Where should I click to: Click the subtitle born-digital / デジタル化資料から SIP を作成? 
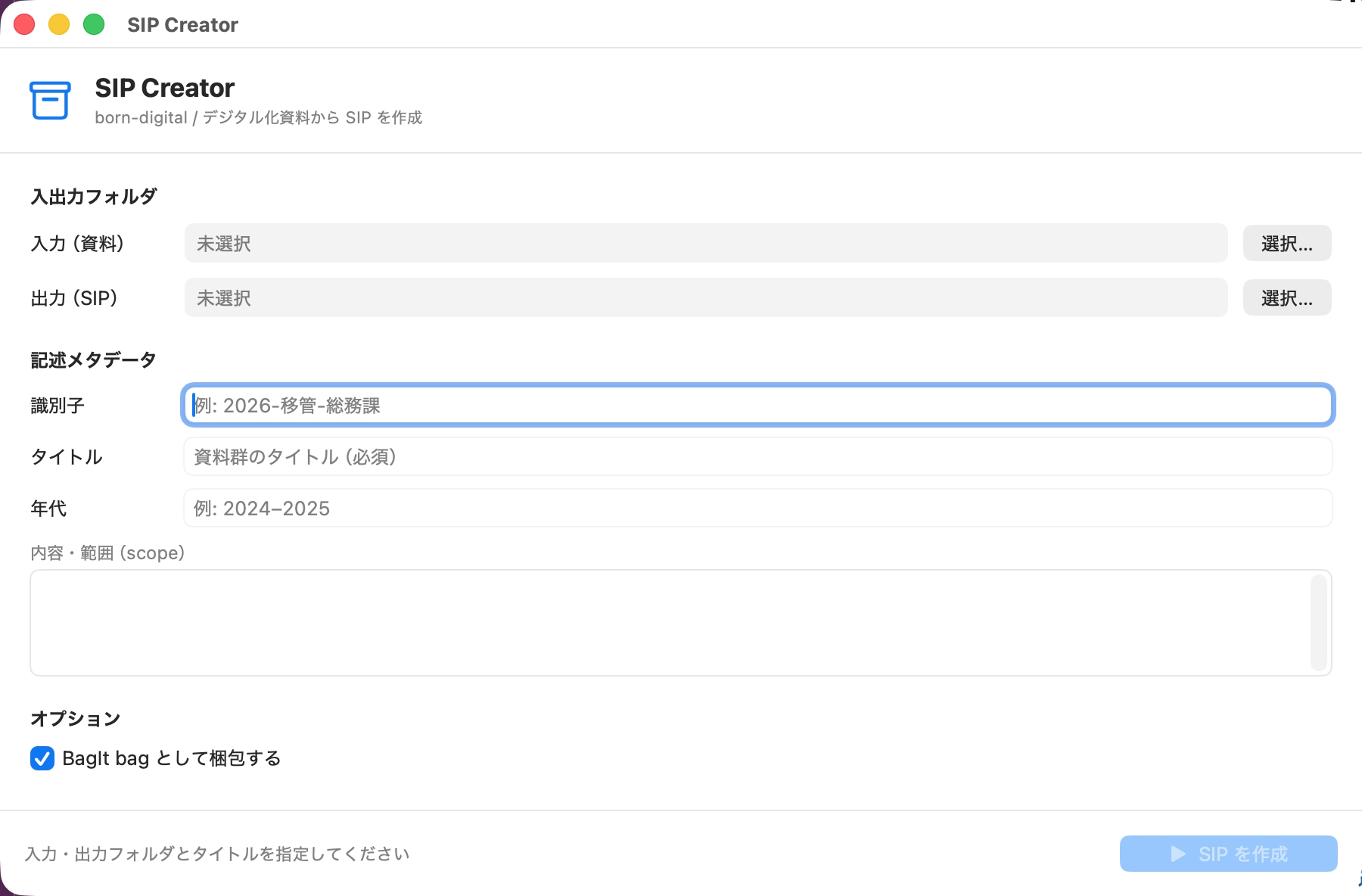click(258, 117)
